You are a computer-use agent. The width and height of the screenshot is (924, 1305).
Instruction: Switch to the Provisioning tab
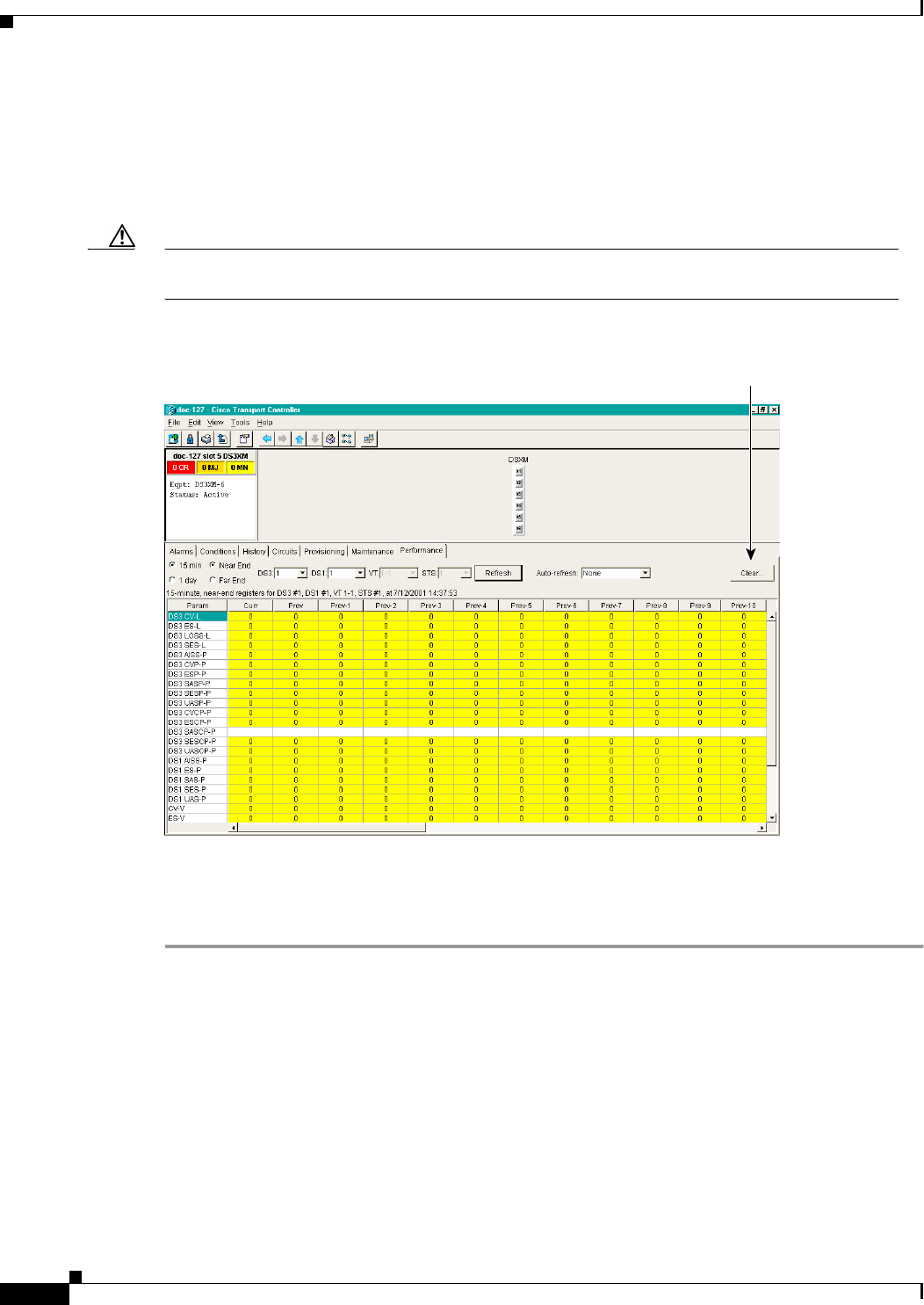pos(324,552)
